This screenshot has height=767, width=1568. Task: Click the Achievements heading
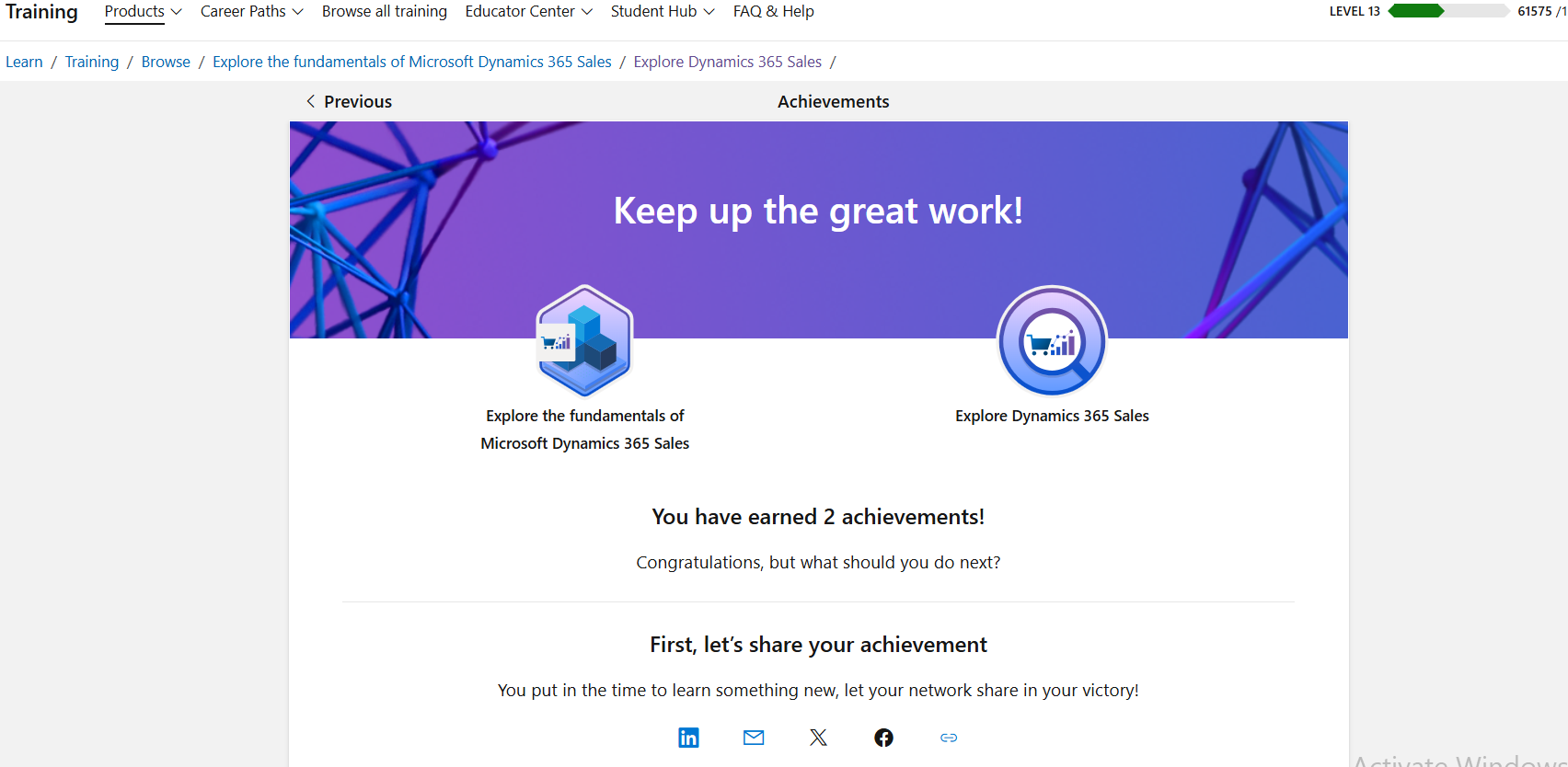pyautogui.click(x=834, y=101)
